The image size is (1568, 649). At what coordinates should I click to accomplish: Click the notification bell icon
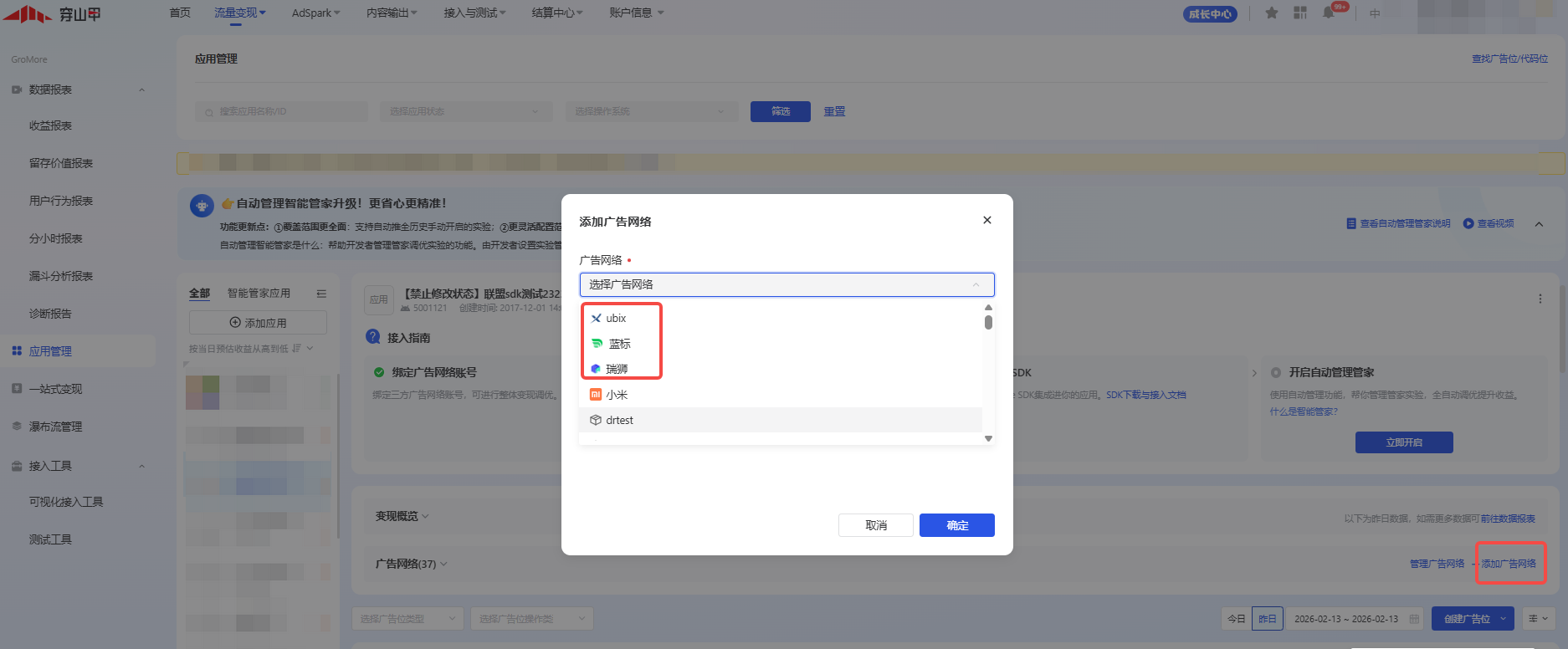[1328, 13]
